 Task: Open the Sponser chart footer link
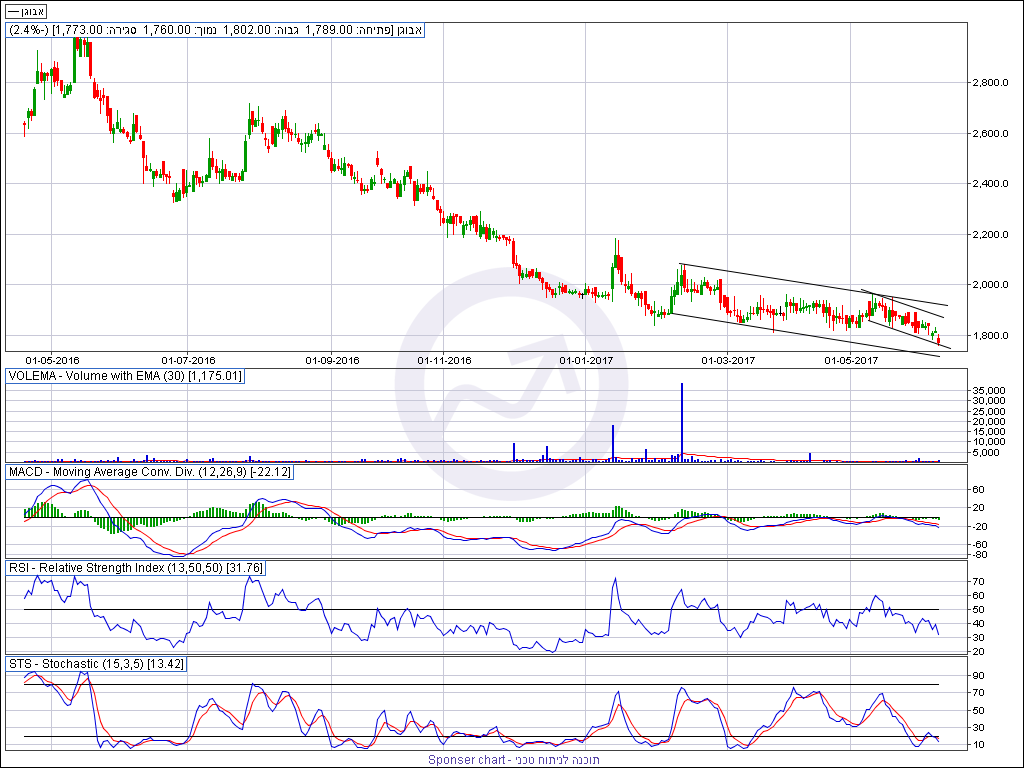click(x=514, y=760)
